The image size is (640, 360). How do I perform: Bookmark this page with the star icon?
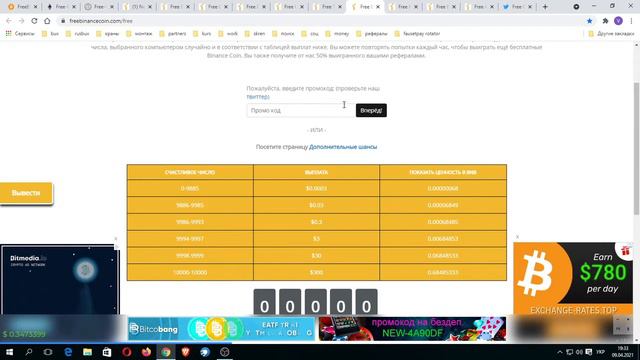(x=589, y=21)
